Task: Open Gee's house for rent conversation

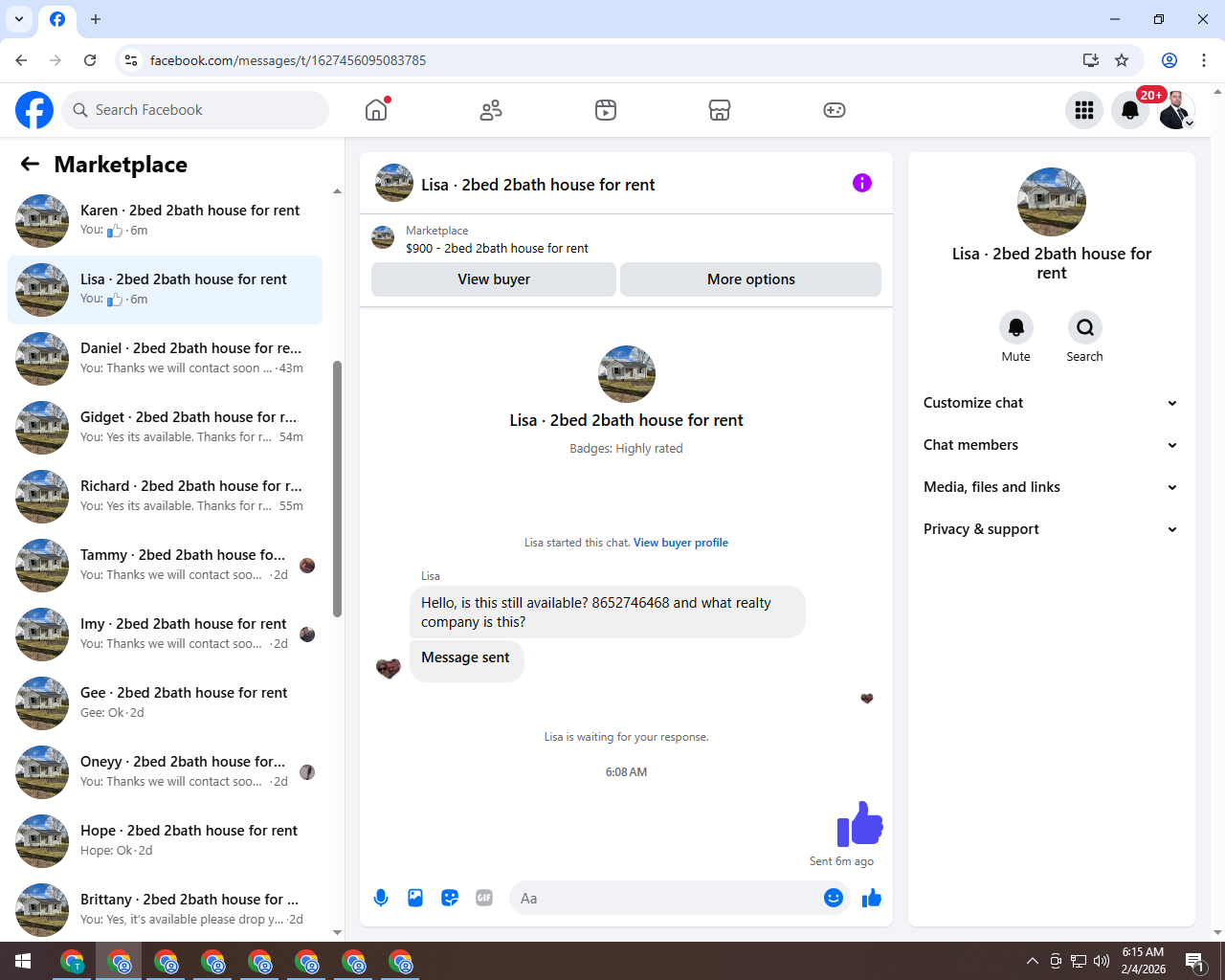Action: point(166,703)
